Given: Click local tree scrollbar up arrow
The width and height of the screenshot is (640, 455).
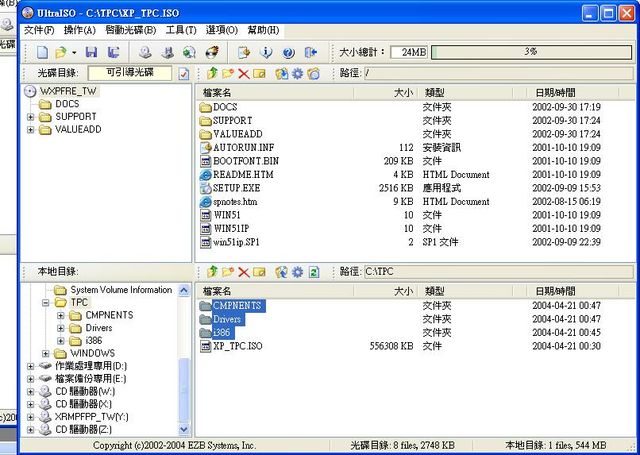Looking at the screenshot, I should coord(184,290).
